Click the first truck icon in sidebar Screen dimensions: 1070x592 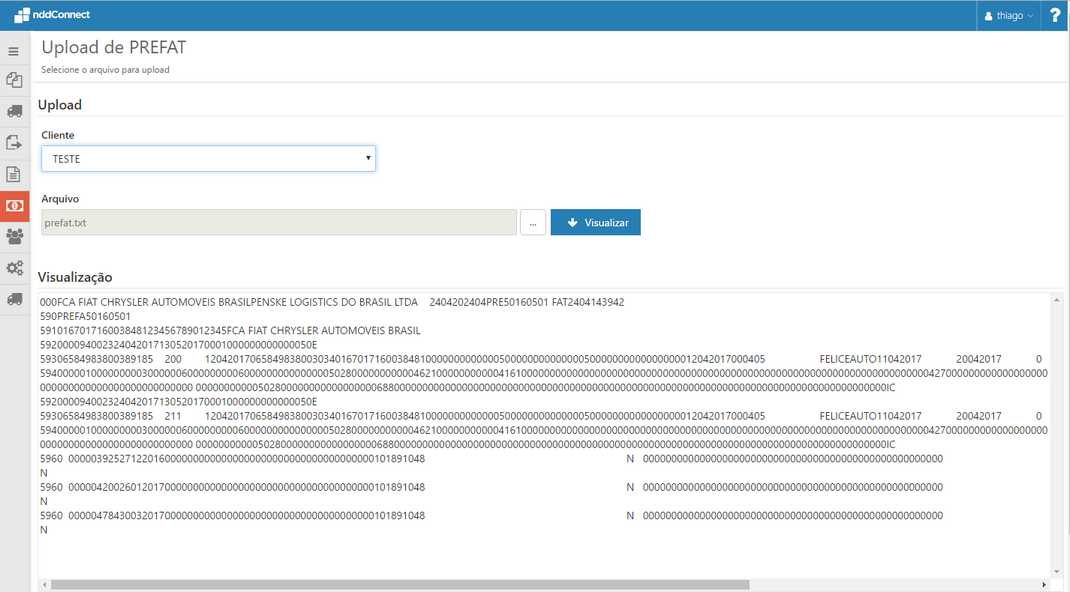point(14,111)
